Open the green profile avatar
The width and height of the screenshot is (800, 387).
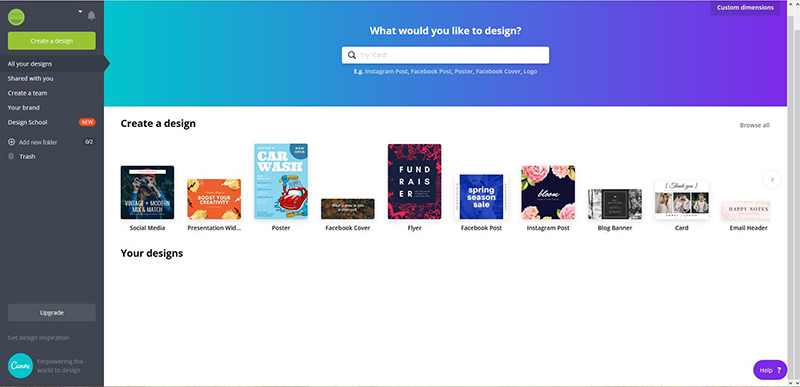coord(16,17)
